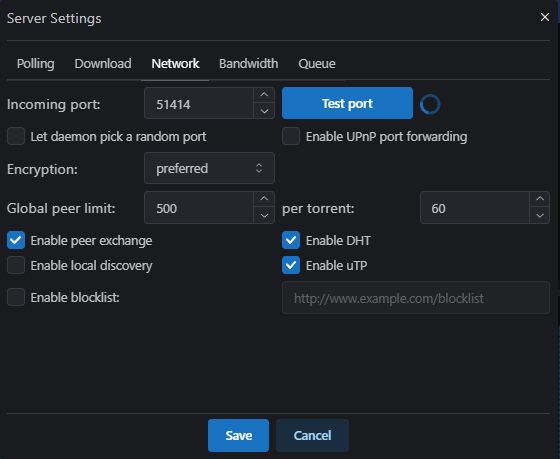Save the server settings
Image resolution: width=560 pixels, height=459 pixels.
239,435
